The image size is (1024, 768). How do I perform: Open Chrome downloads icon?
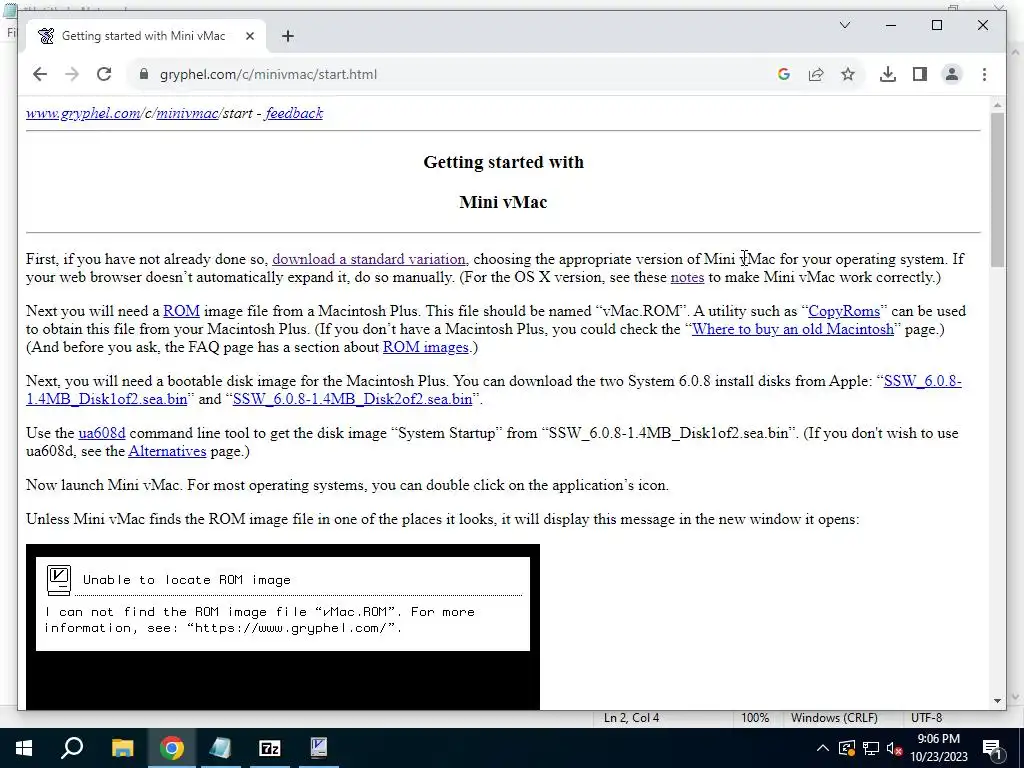(888, 74)
